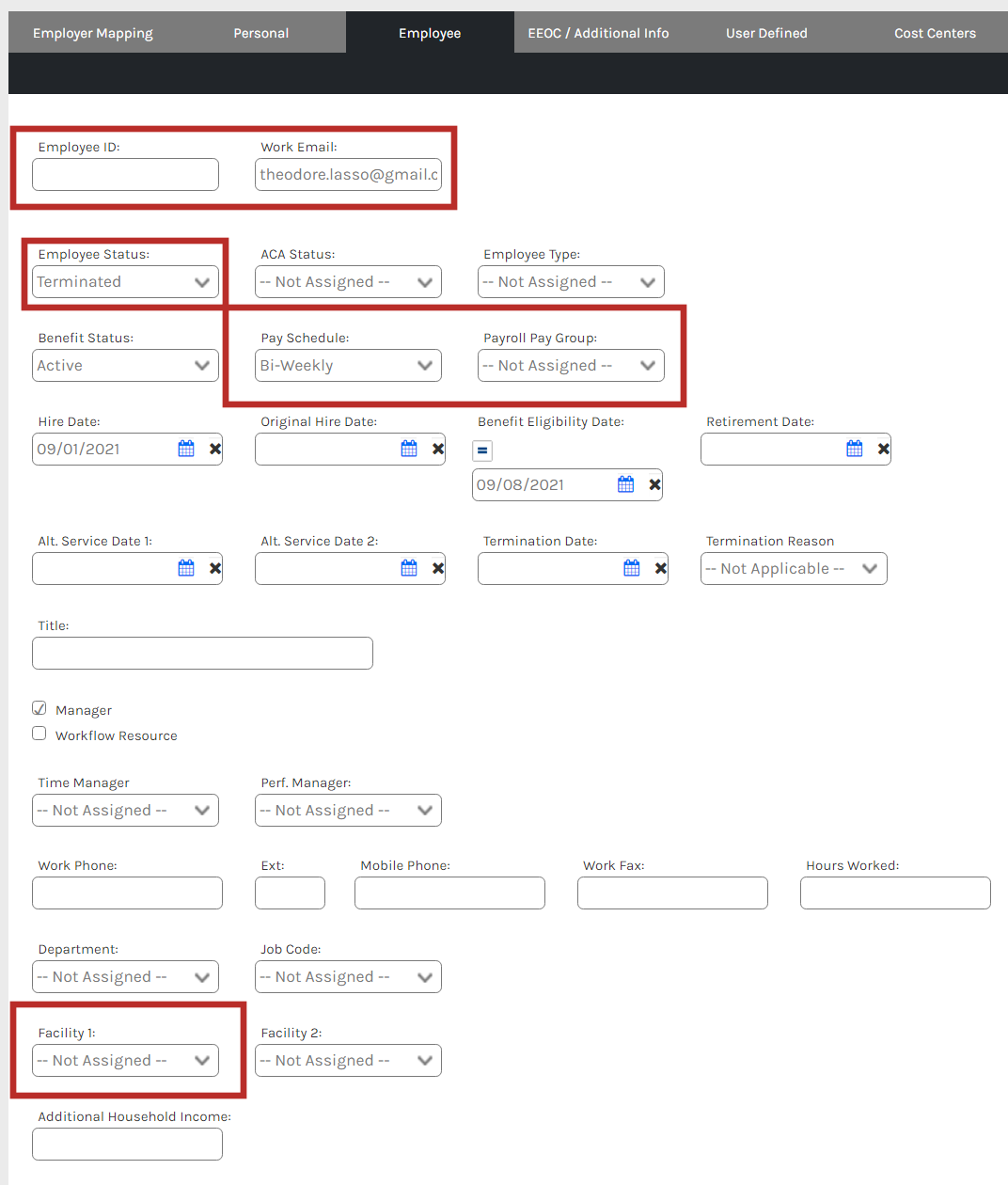Select the Employee tab
1008x1185 pixels.
click(430, 33)
